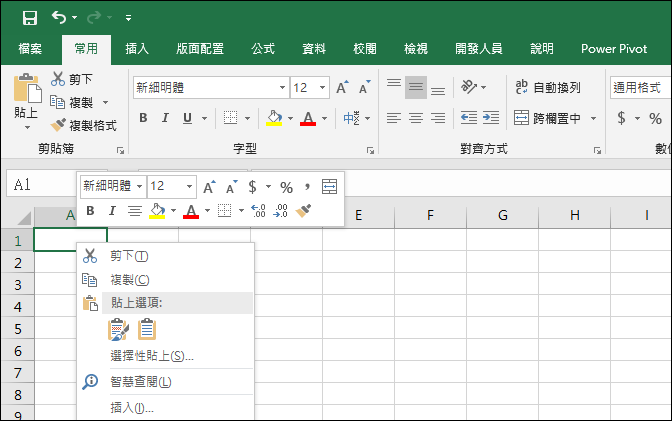Apply red font color in ribbon
Screen dimensions: 672x421
point(308,117)
